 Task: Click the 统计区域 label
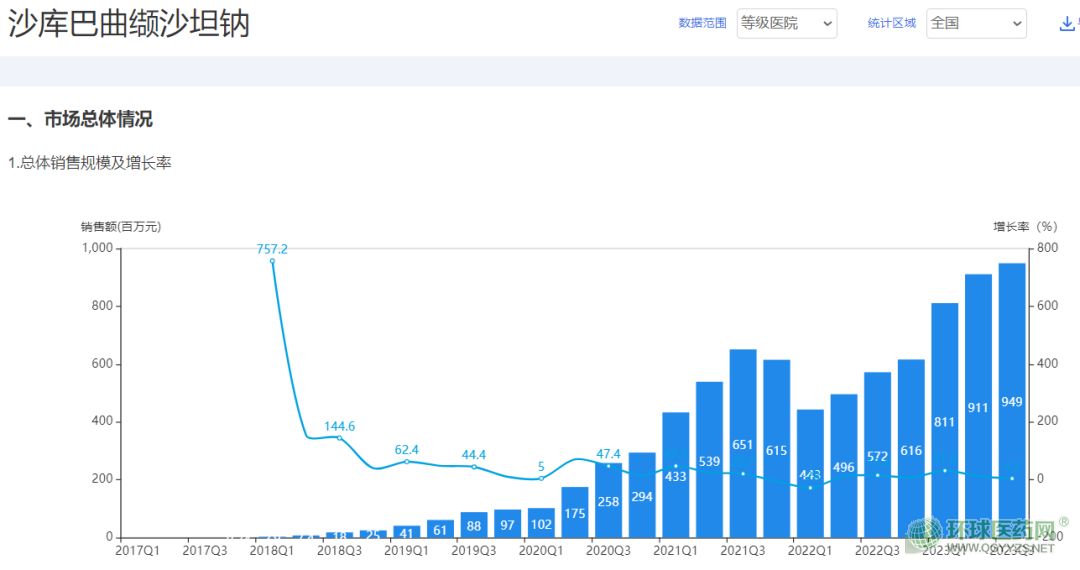pyautogui.click(x=892, y=23)
